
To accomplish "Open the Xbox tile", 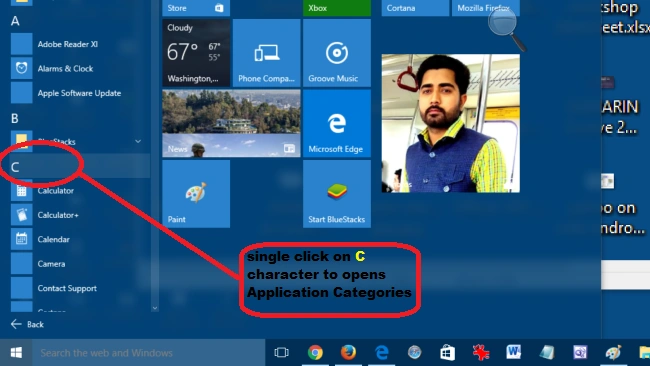I will pos(337,8).
